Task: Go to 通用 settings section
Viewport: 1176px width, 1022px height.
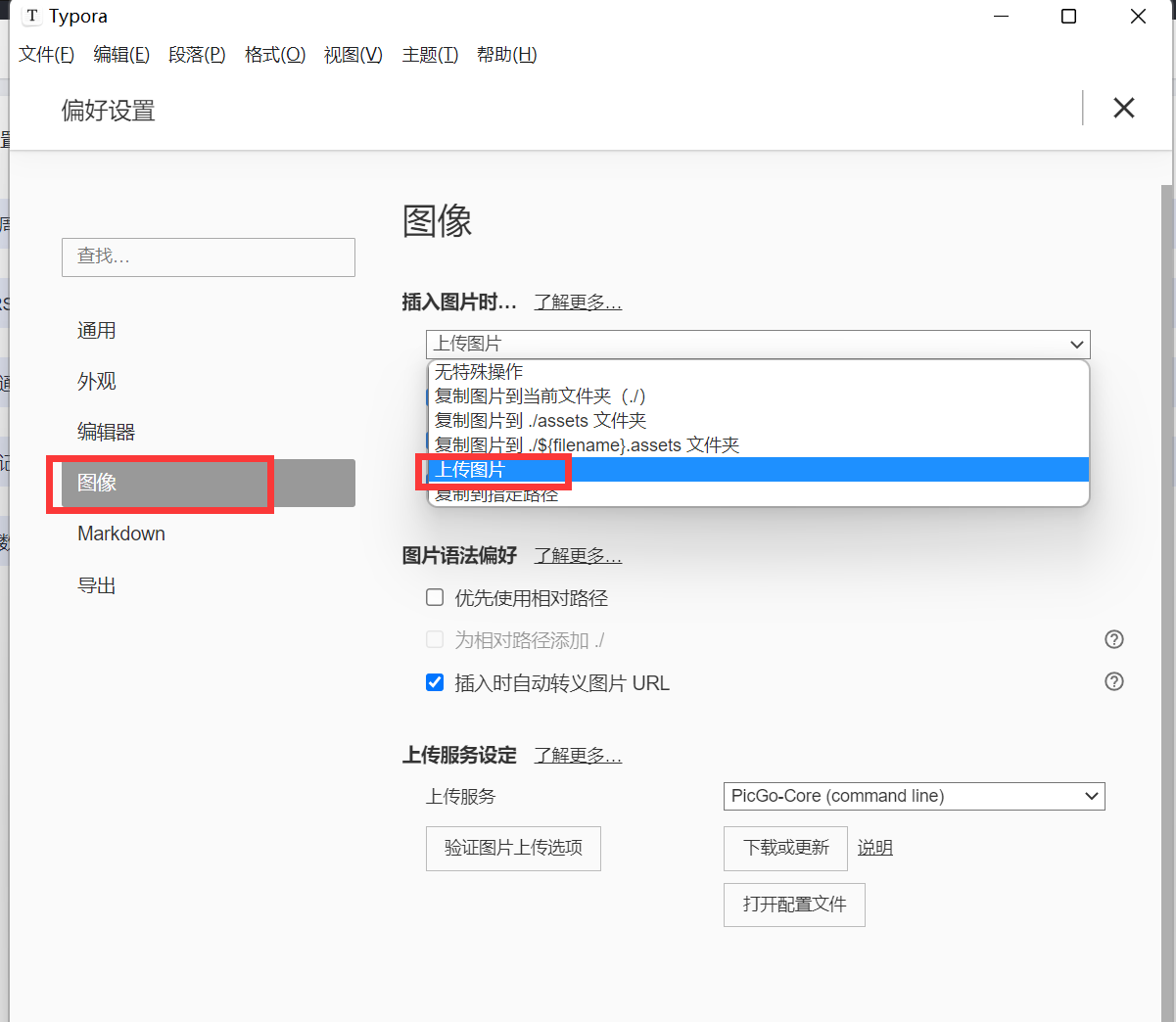Action: coord(209,331)
